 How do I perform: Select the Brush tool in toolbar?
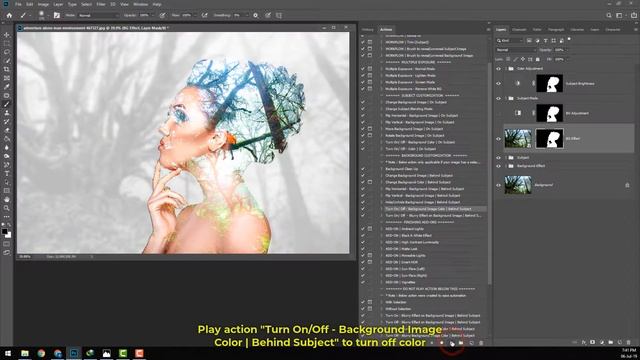click(x=7, y=104)
